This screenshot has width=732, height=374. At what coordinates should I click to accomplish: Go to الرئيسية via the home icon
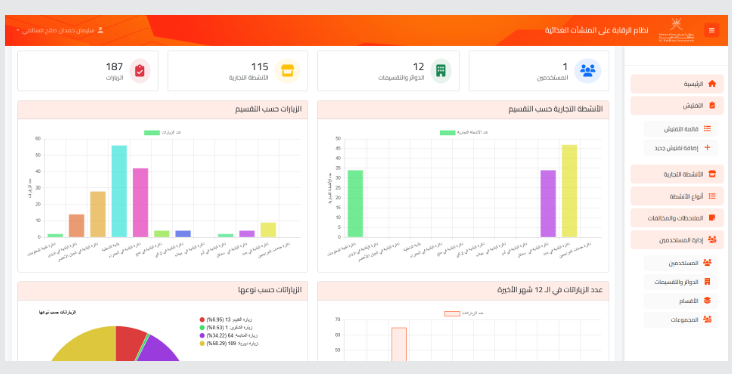click(x=712, y=84)
